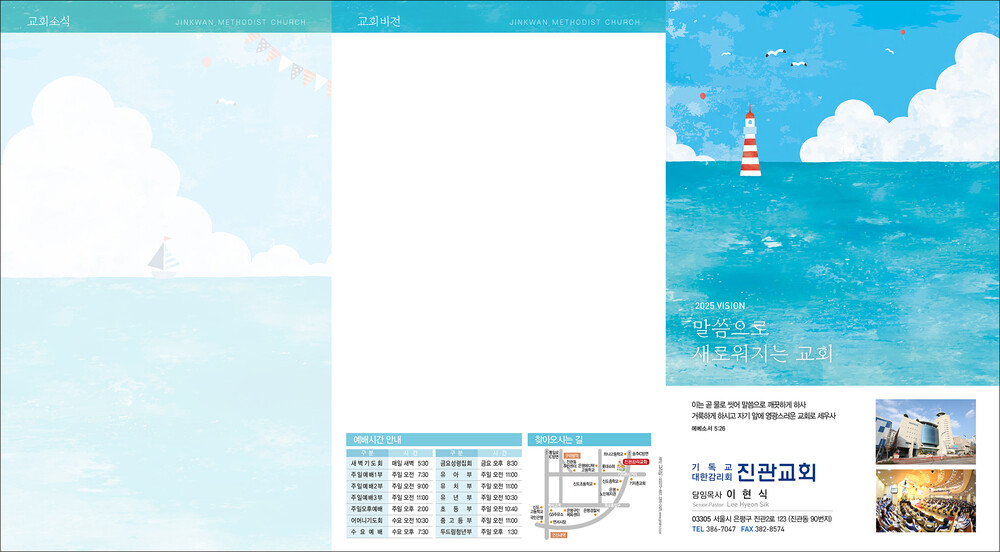Click the seagull beside the red balloon
Screen dimensions: 1000x552
pos(887,50)
